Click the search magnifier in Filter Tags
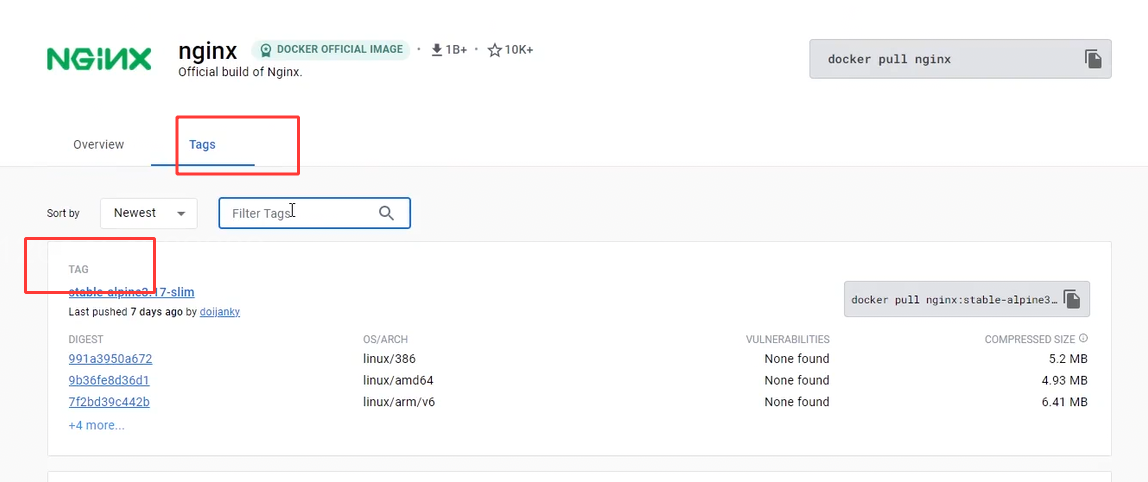This screenshot has width=1148, height=482. click(387, 213)
